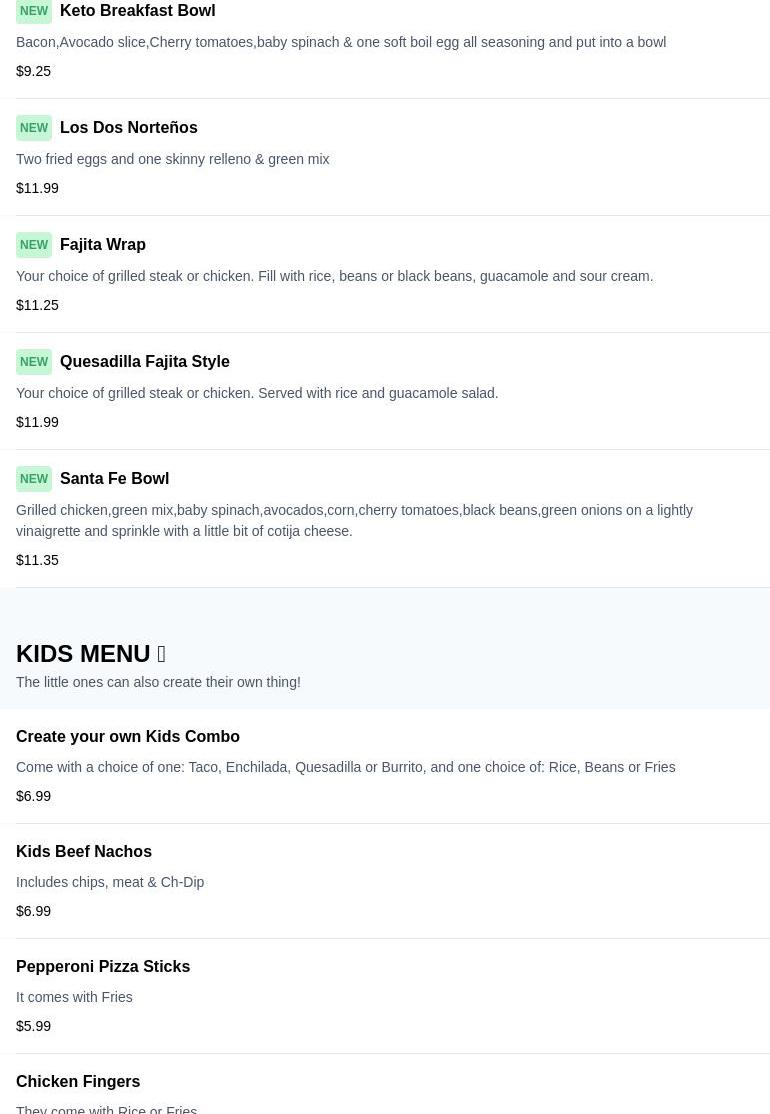Select the Kids Beef Nachos item
Screen dimensions: 770x1114
(x=84, y=852)
